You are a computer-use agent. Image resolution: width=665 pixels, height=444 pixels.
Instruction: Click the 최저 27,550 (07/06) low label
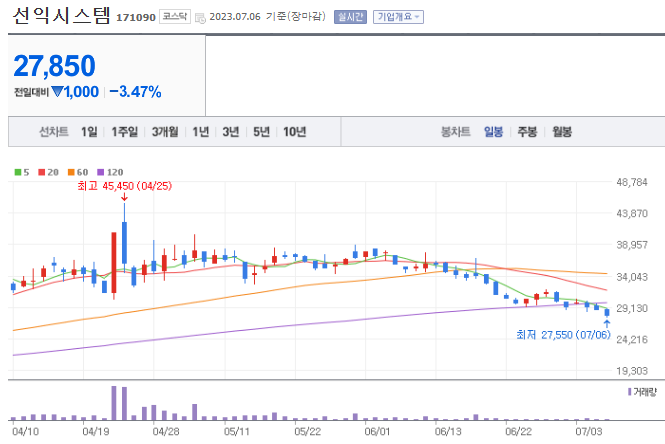click(563, 335)
